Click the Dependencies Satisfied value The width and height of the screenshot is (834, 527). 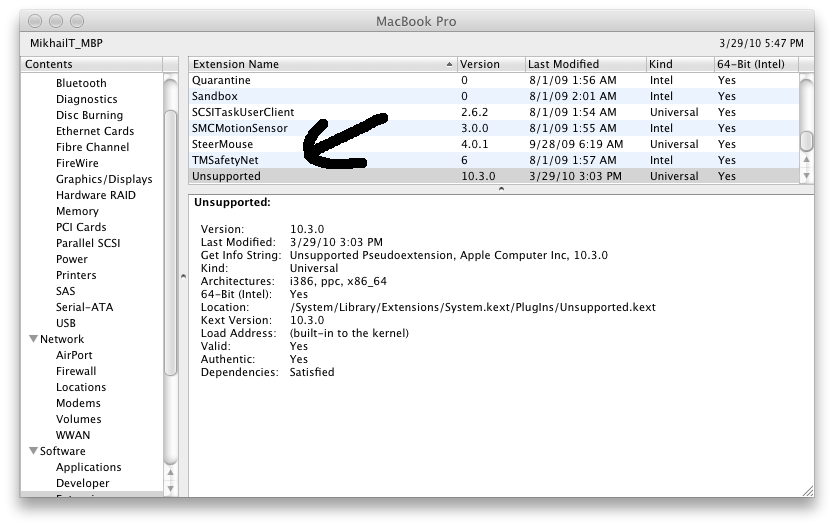(x=312, y=372)
